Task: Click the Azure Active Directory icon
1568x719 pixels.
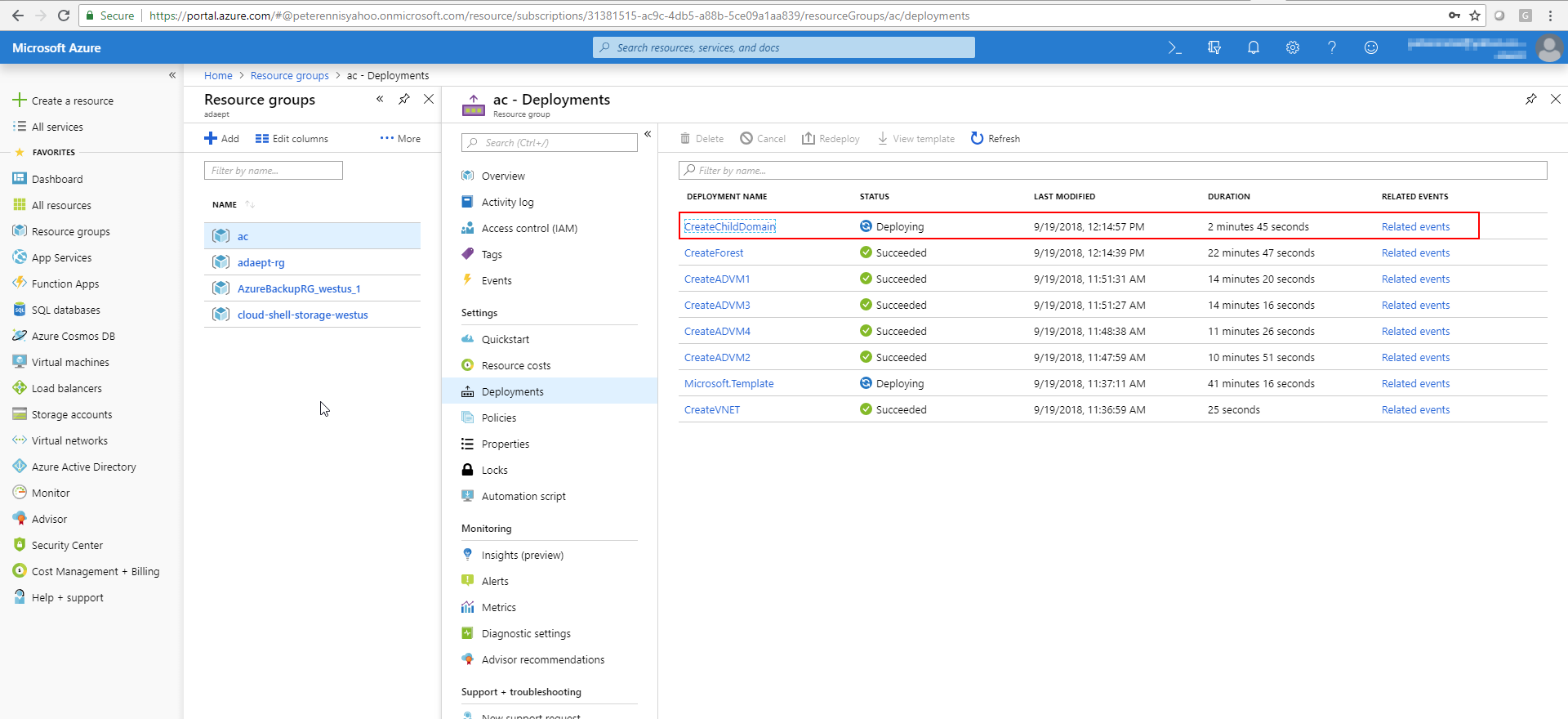Action: (x=20, y=467)
